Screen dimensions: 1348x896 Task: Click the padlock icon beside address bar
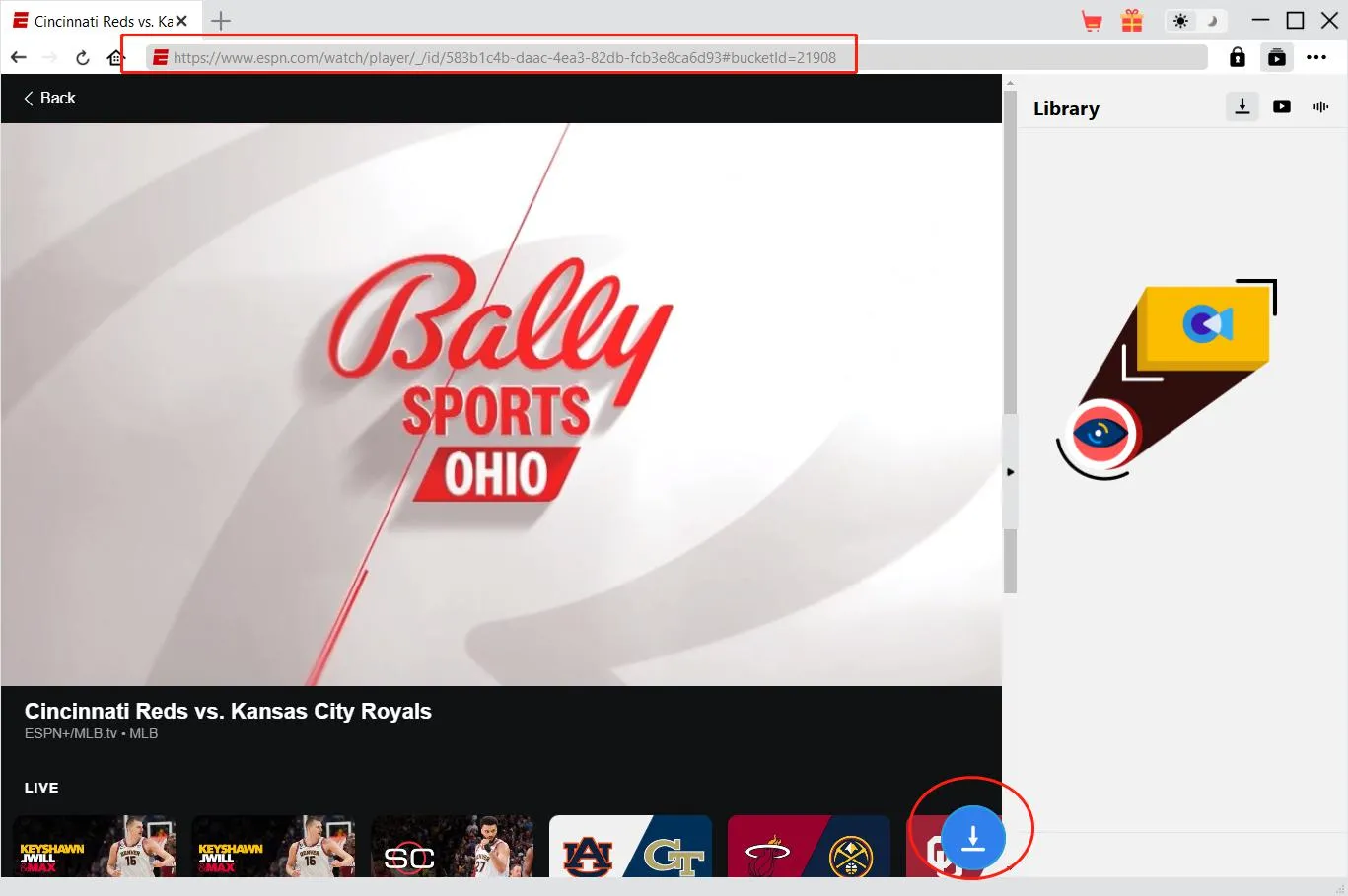(1237, 57)
